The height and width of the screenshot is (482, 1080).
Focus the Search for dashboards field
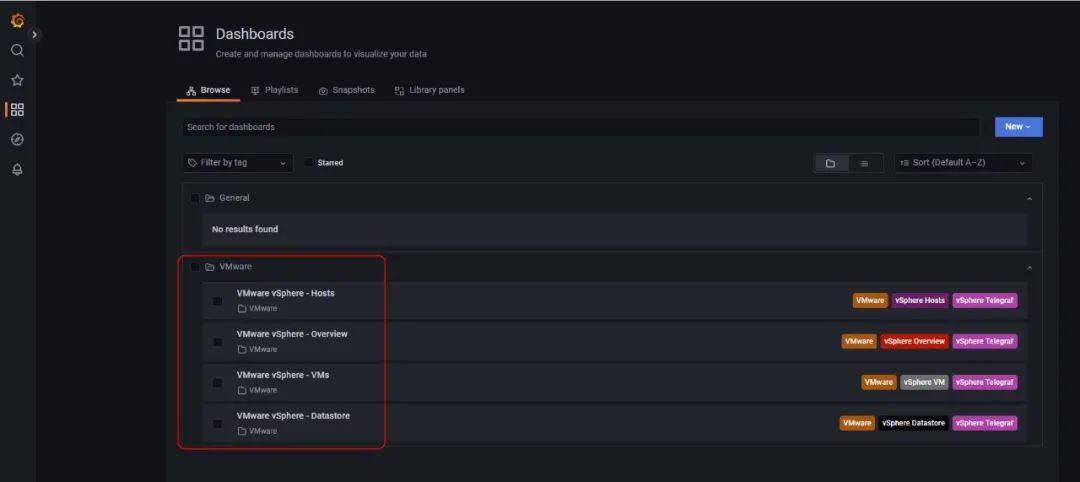click(x=581, y=127)
